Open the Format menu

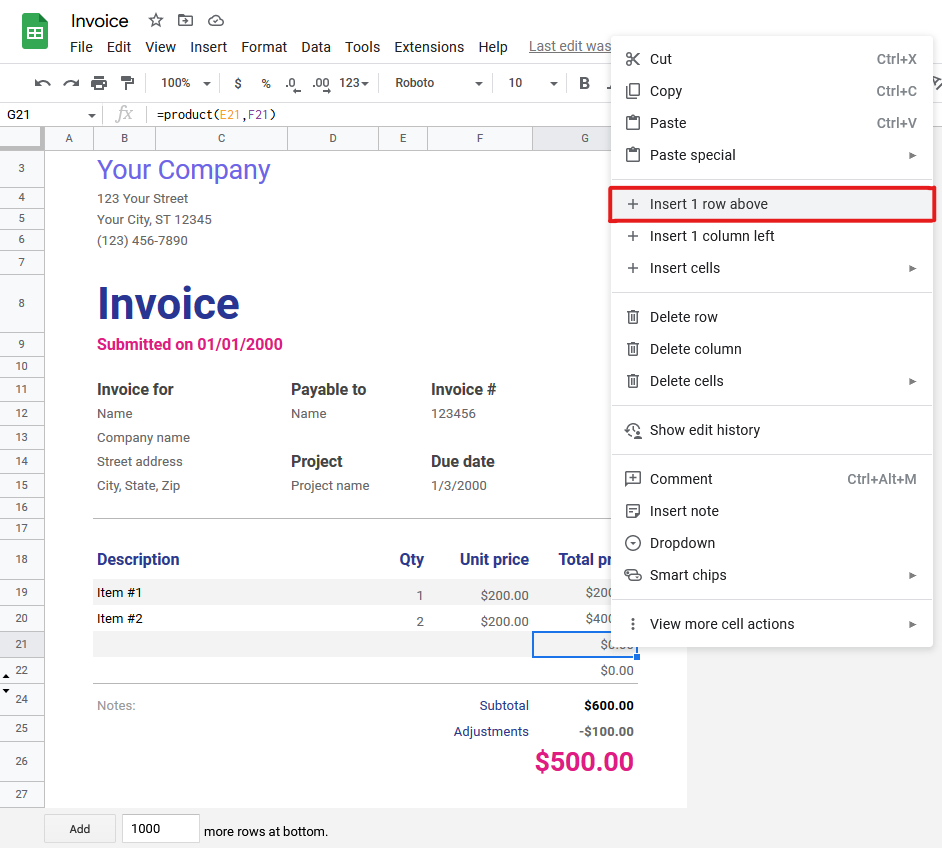point(264,47)
